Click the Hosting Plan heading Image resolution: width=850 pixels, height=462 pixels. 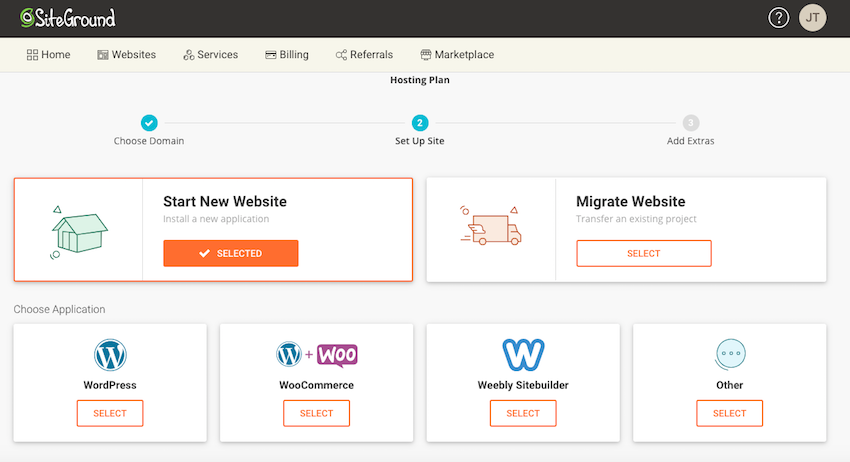pos(420,80)
